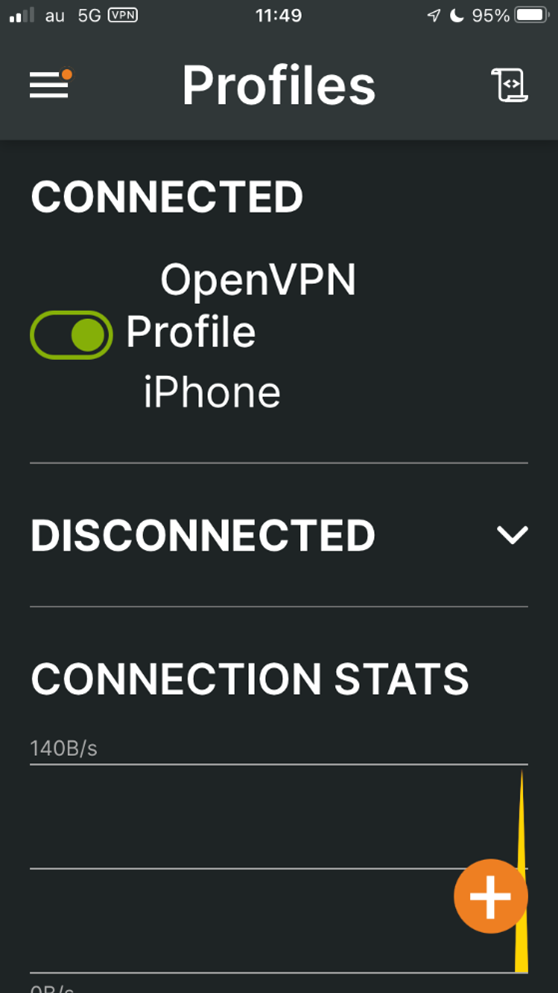Open the hamburger menu
The height and width of the screenshot is (993, 558).
(49, 84)
